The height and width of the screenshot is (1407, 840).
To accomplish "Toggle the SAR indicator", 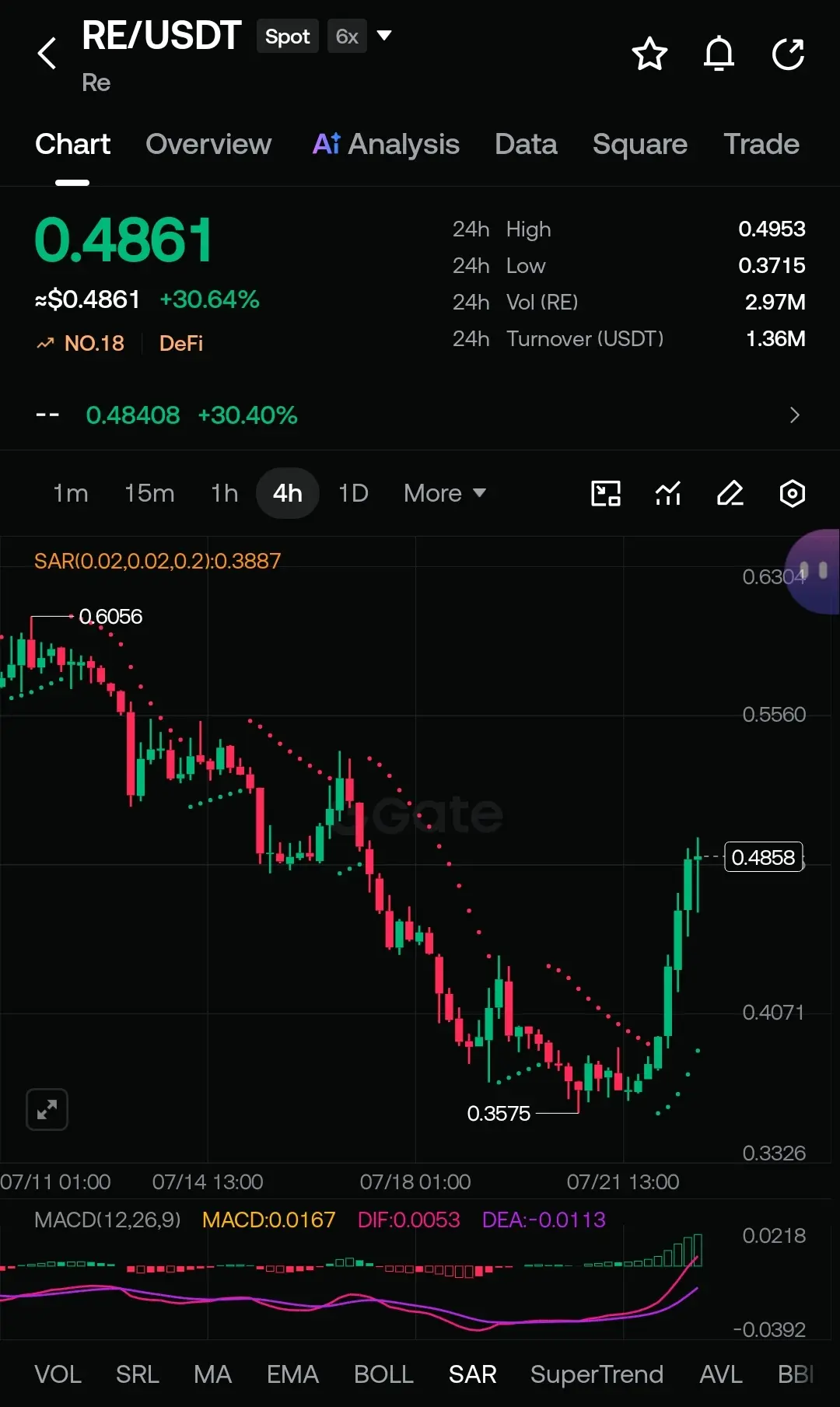I will pyautogui.click(x=472, y=1374).
